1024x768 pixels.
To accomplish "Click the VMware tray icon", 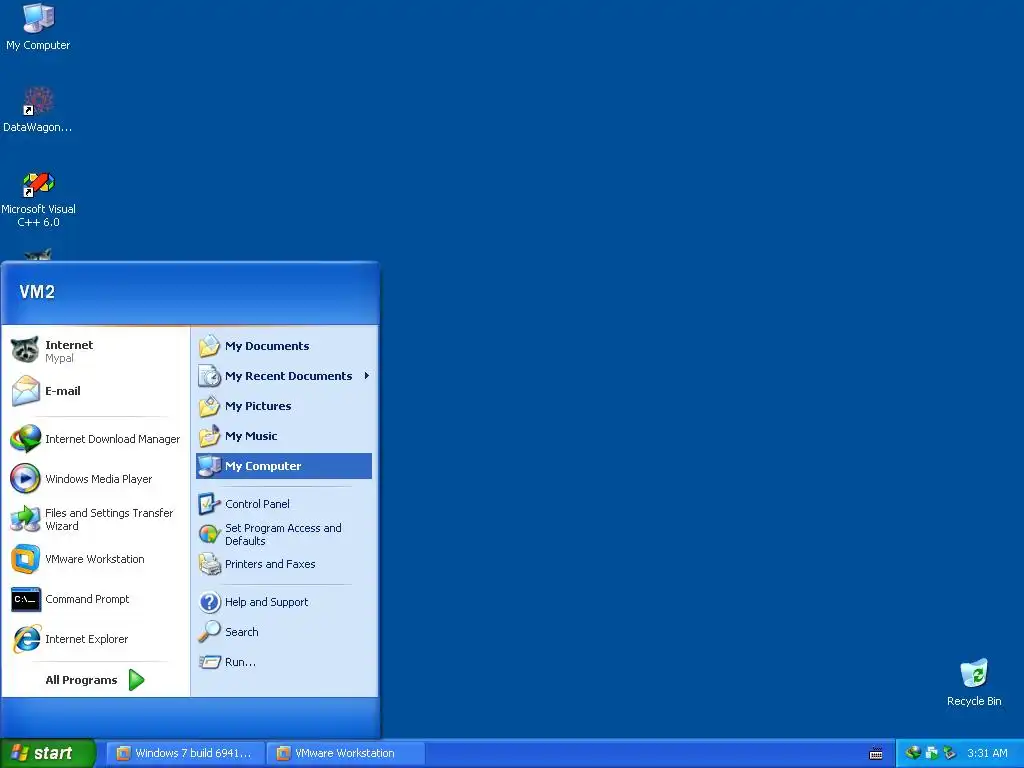I will click(x=932, y=753).
